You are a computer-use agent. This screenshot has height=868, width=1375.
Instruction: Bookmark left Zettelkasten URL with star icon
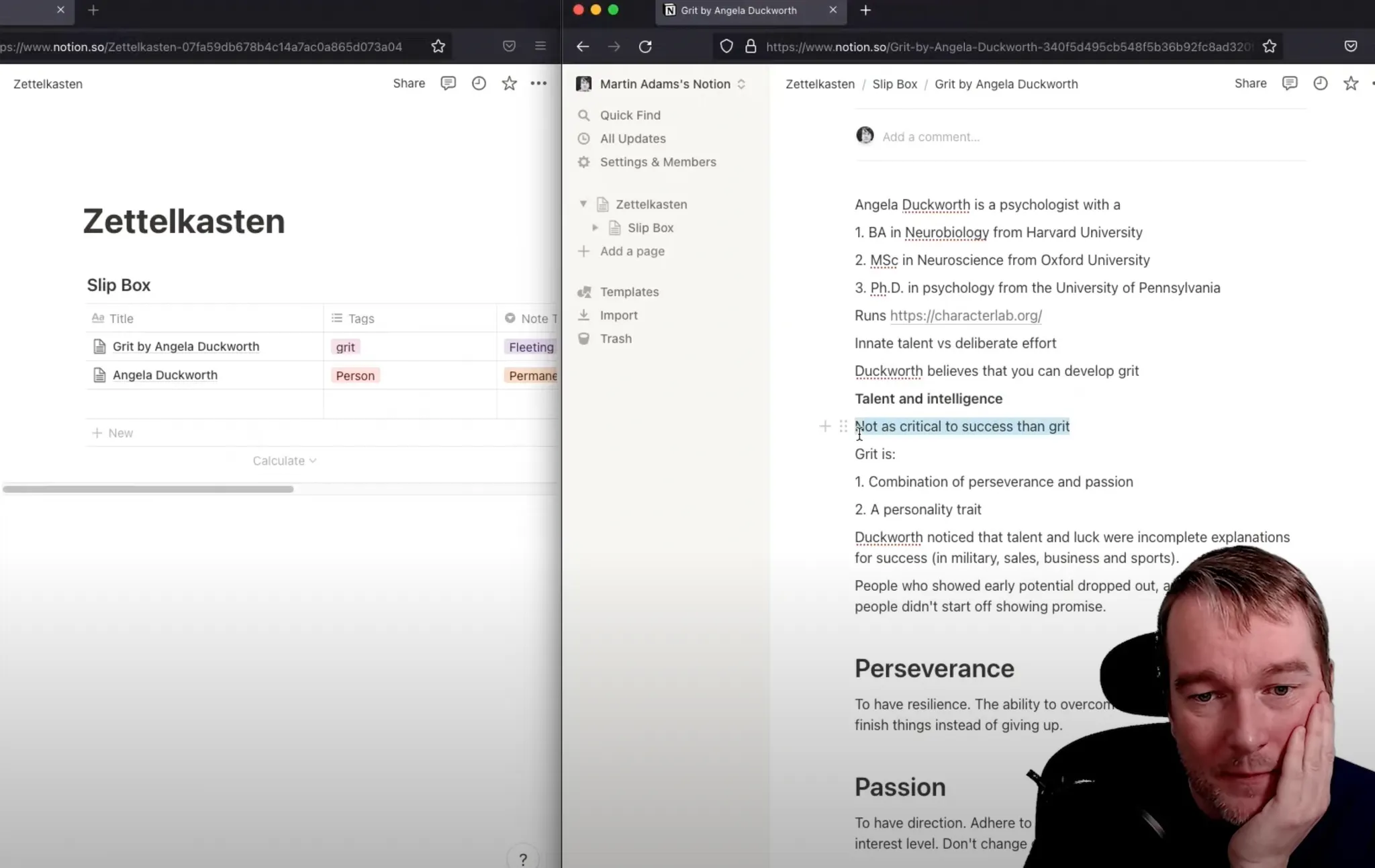click(x=438, y=46)
